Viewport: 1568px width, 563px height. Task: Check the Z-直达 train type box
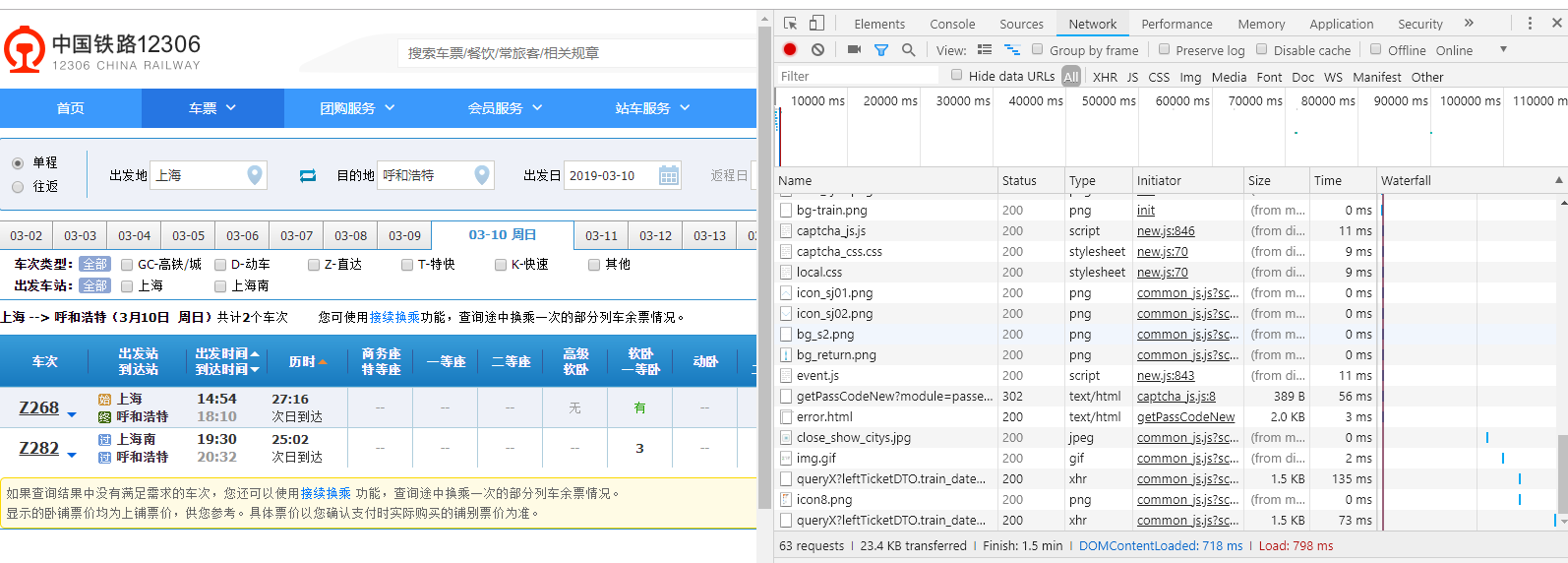click(x=314, y=265)
